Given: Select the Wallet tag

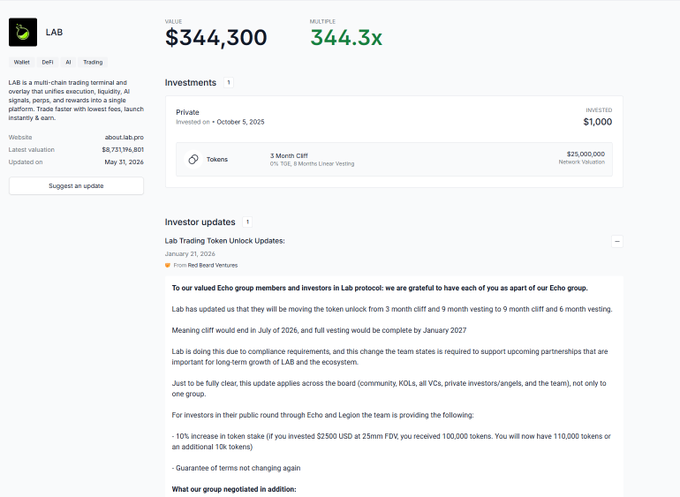Looking at the screenshot, I should 22,62.
